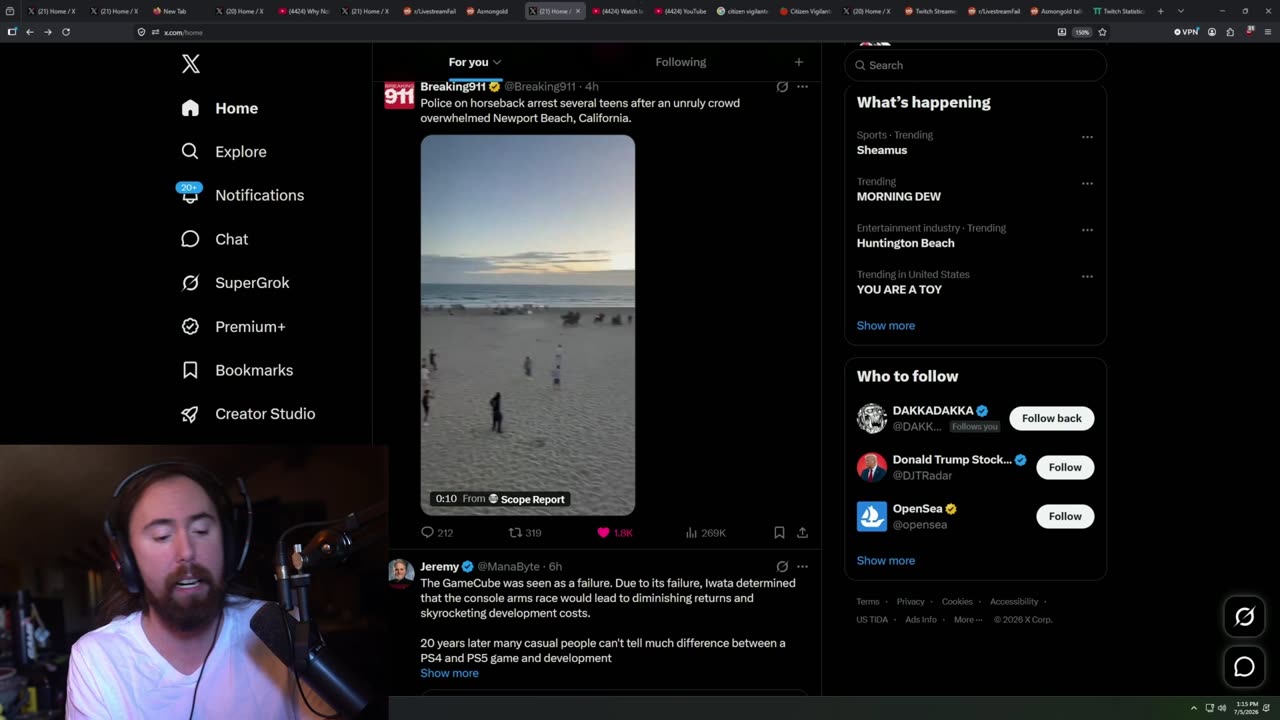Viewport: 1280px width, 720px height.
Task: Open Notifications with the 20+ badge
Action: click(242, 195)
